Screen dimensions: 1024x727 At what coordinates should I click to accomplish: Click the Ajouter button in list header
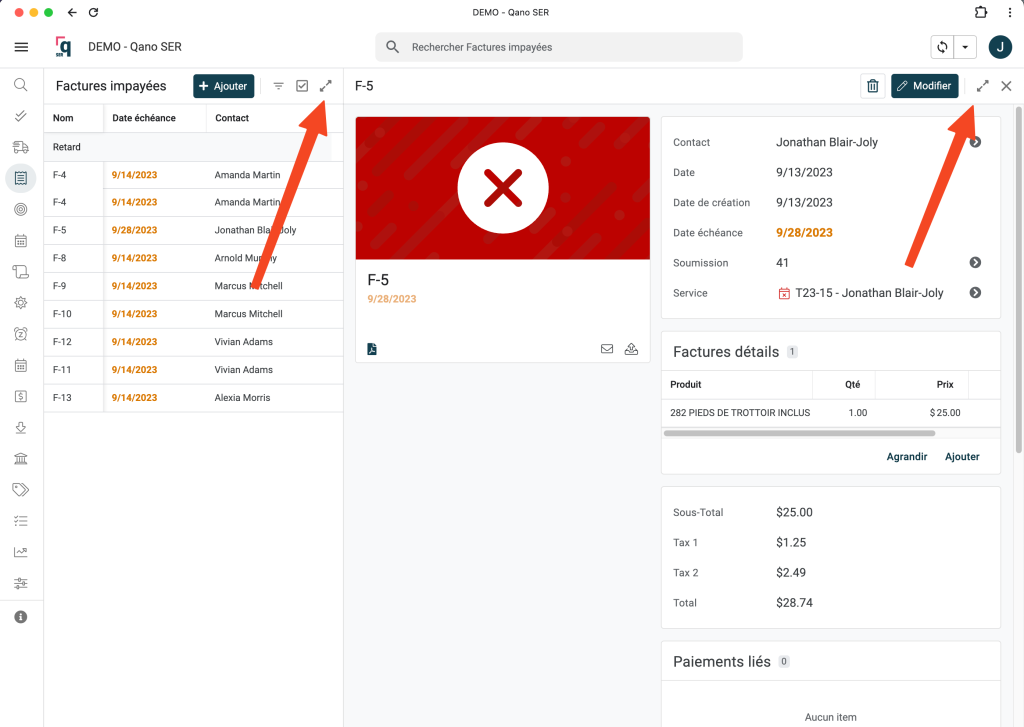pyautogui.click(x=223, y=86)
